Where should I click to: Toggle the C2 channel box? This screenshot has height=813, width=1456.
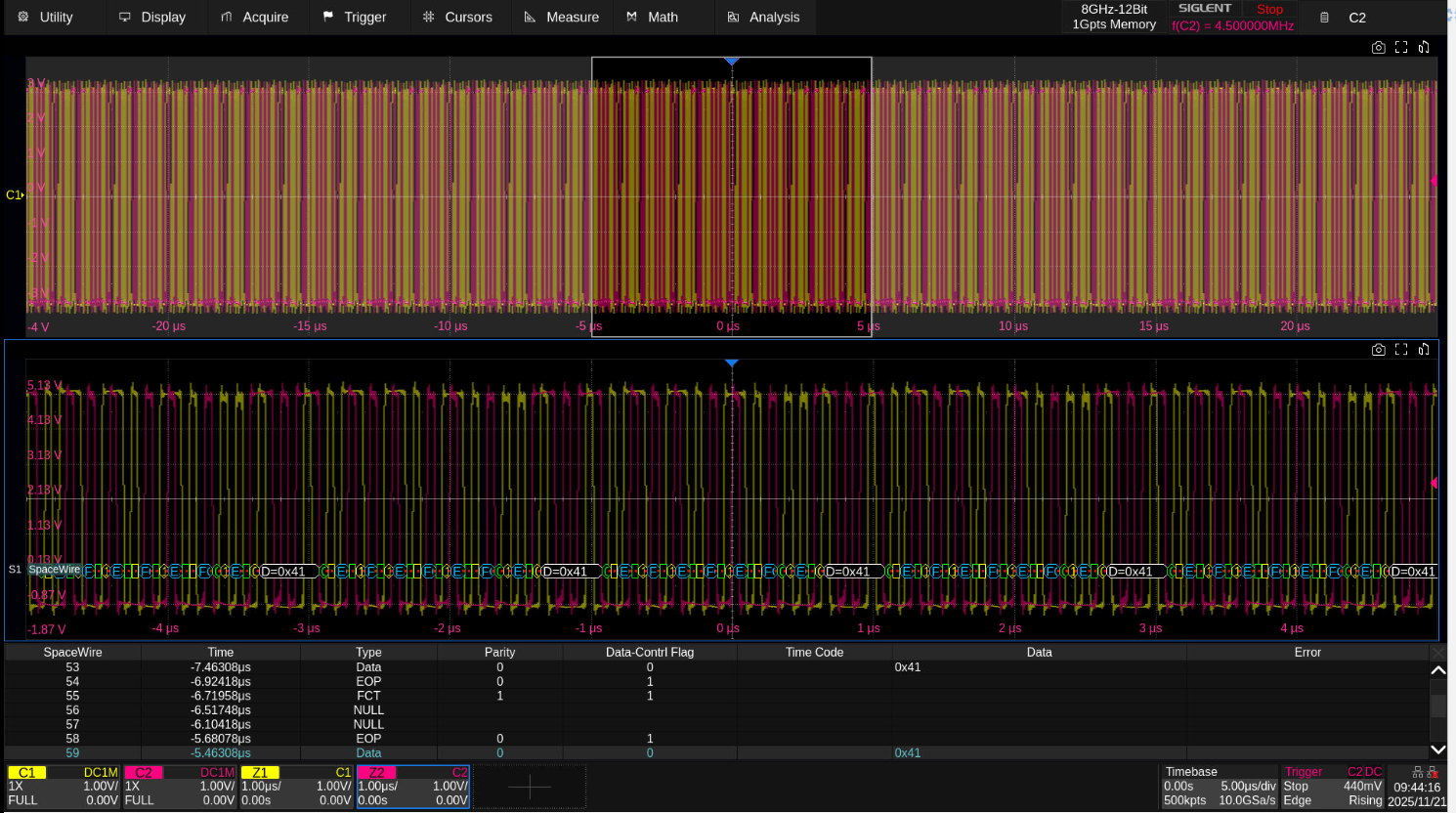click(x=180, y=787)
